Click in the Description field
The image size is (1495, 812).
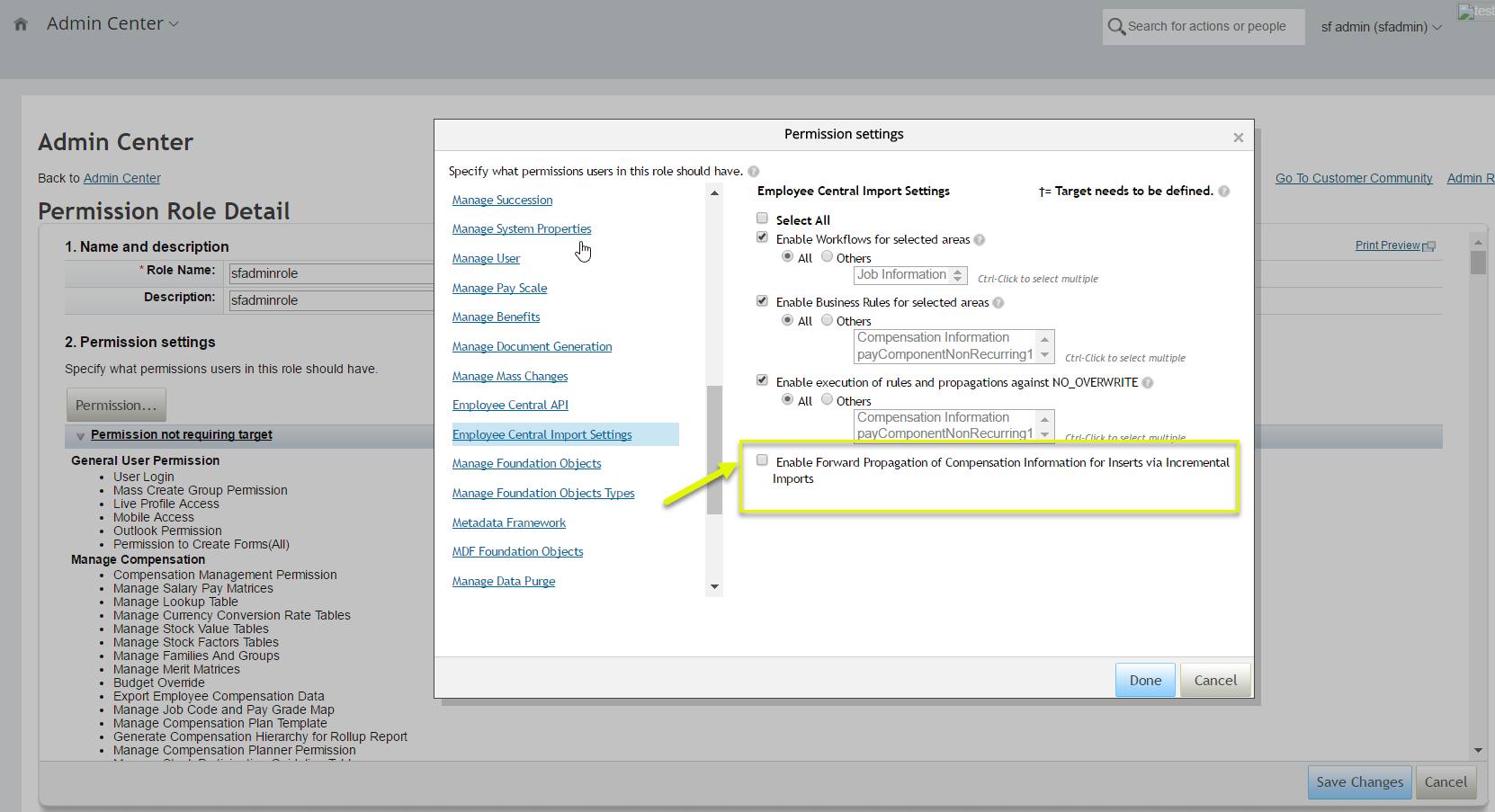point(331,300)
